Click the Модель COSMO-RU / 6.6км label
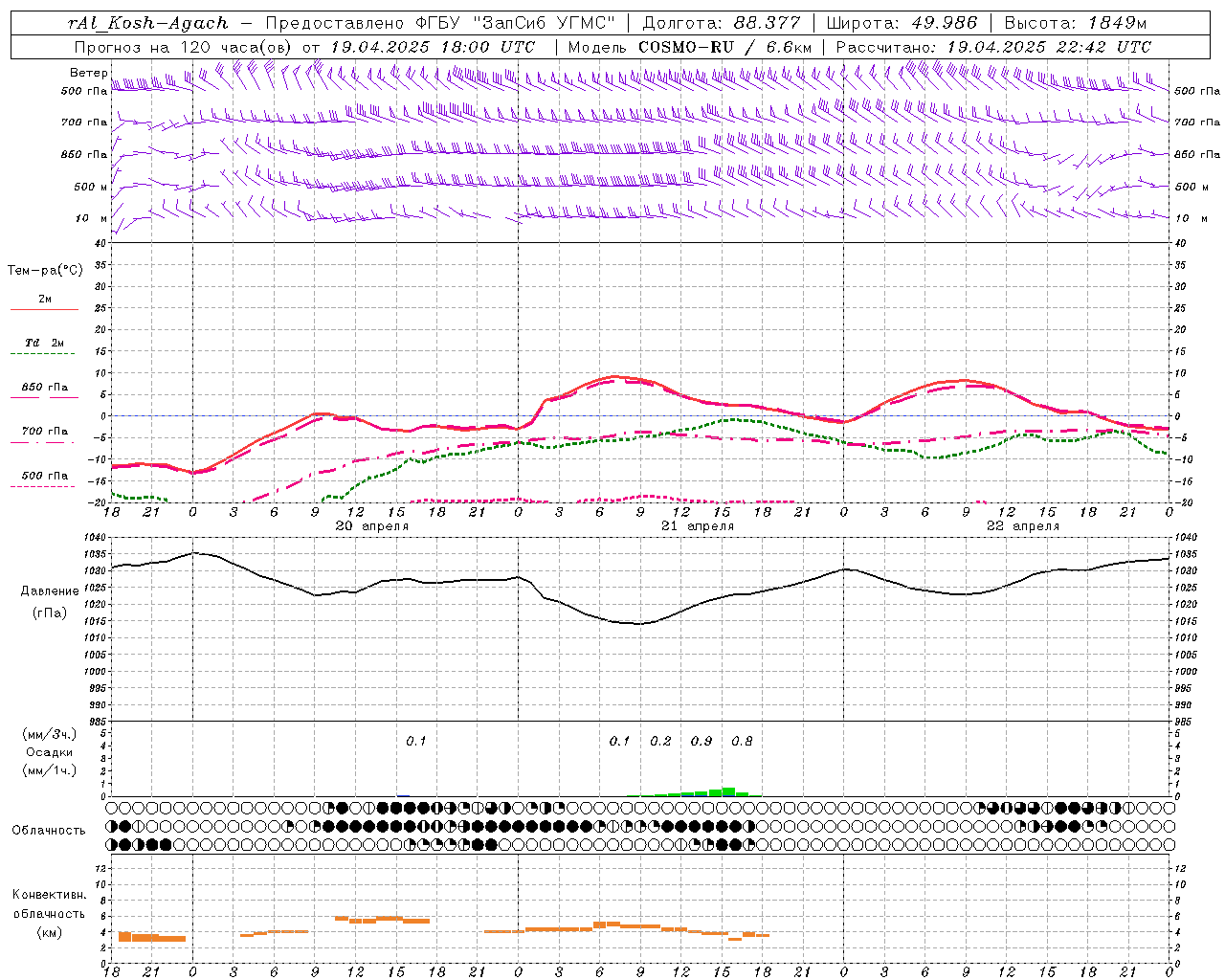This screenshot has width=1225, height=980. 689,47
